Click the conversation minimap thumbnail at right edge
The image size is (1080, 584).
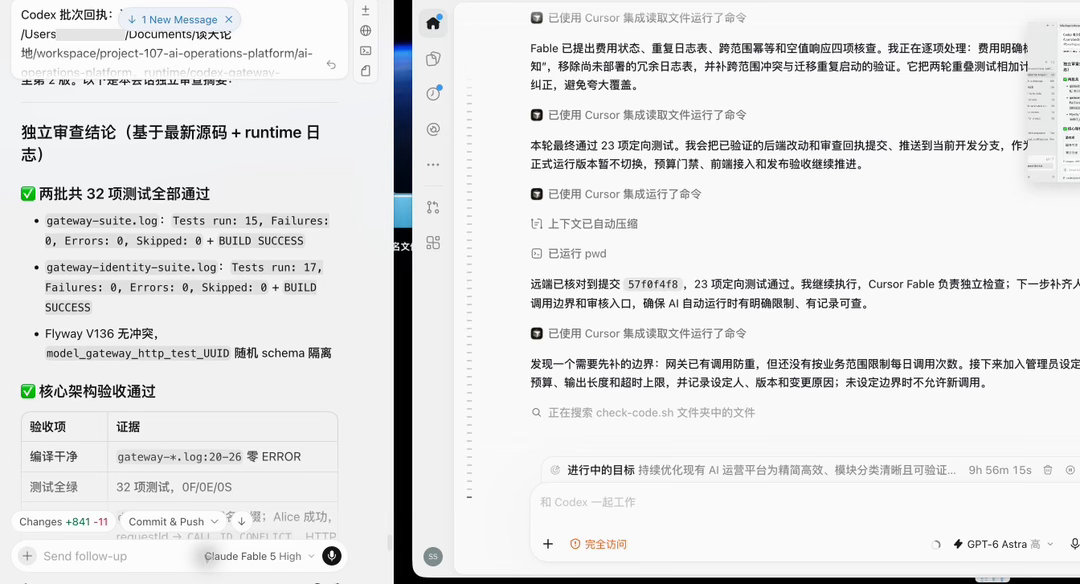point(1053,101)
